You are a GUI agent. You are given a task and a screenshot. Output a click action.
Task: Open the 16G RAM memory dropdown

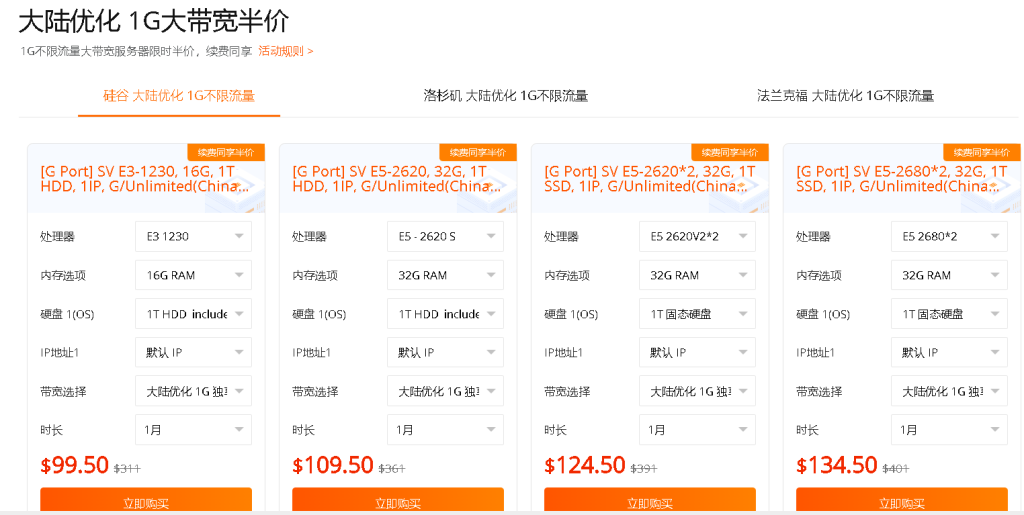point(193,275)
